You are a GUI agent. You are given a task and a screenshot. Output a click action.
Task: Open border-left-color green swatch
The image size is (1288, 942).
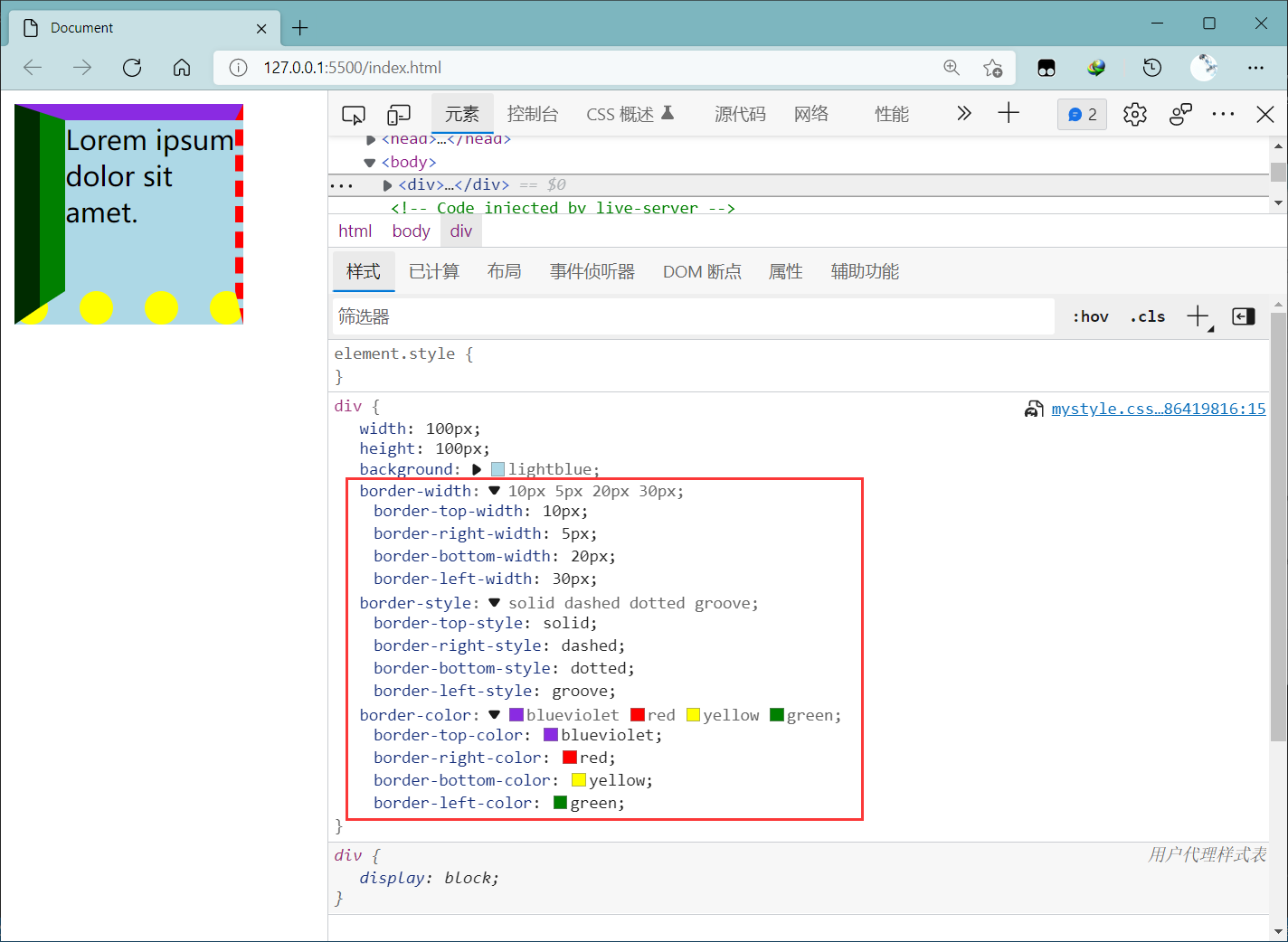coord(560,803)
